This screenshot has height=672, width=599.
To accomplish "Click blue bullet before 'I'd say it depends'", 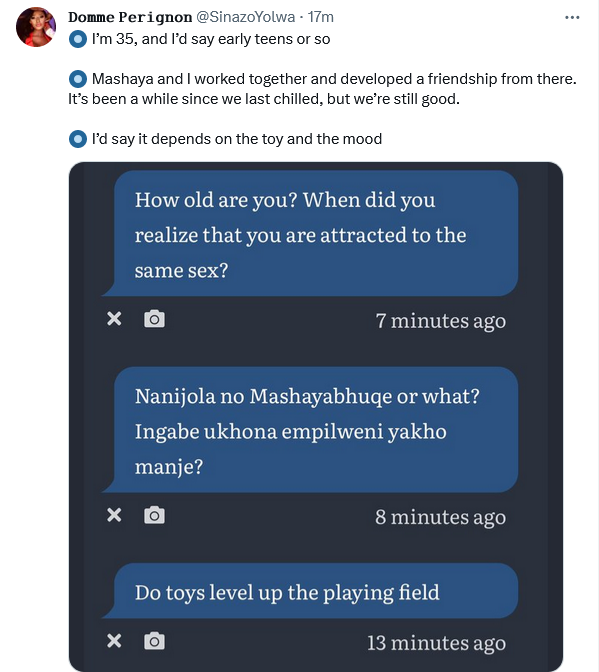I will (x=78, y=139).
